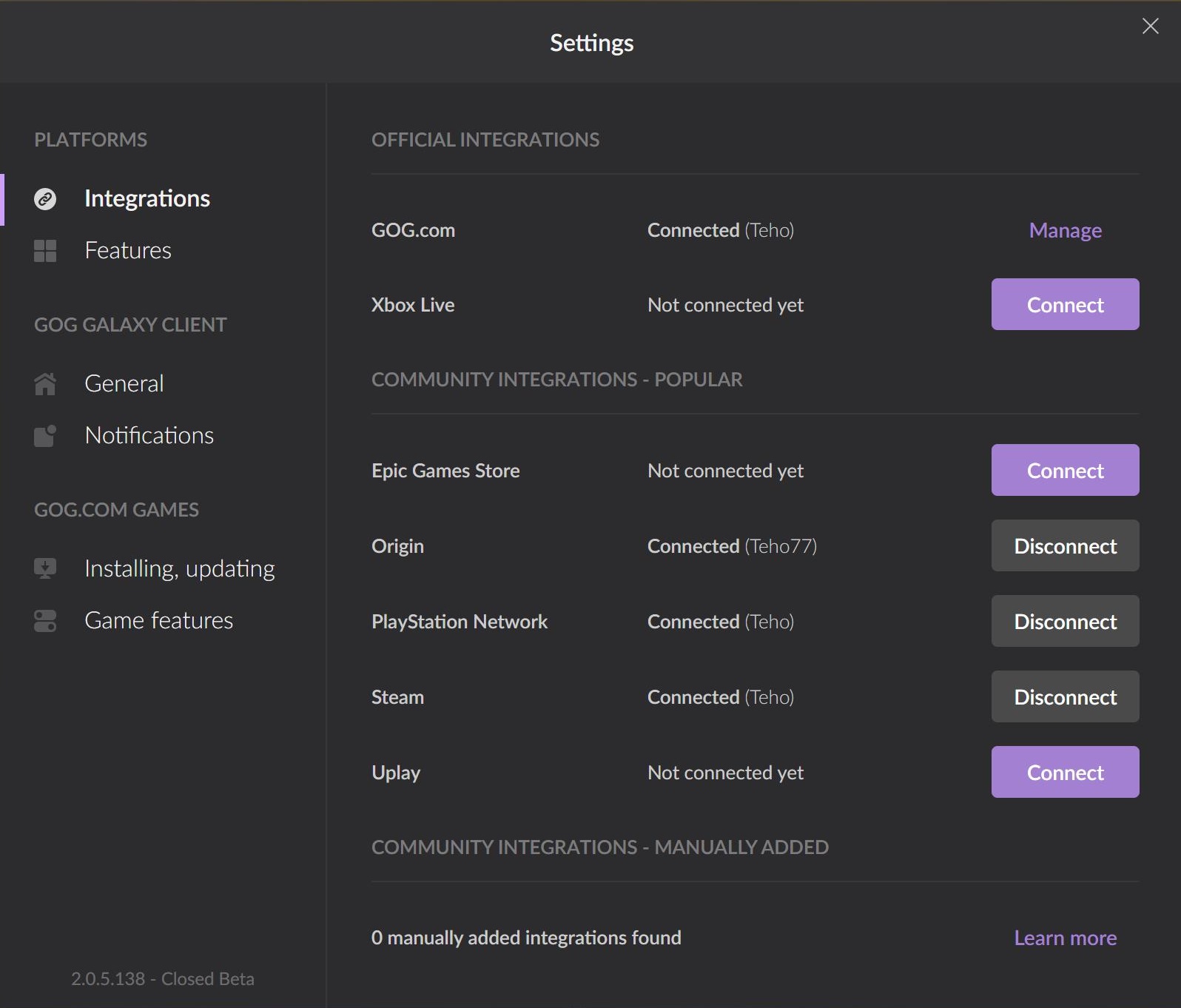Click PlayStation Network 'Connected (Teho)' status

(721, 622)
